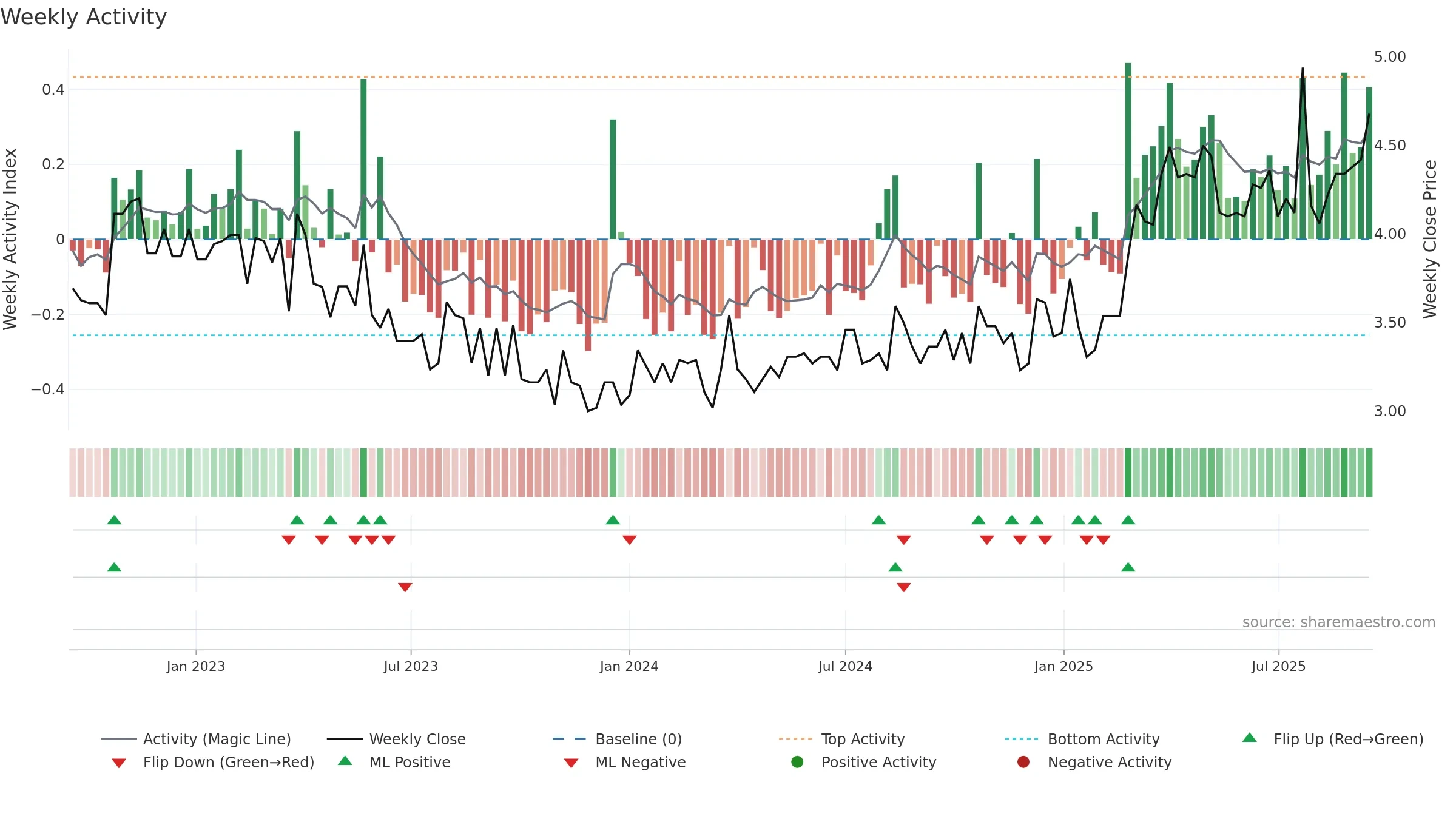This screenshot has width=1456, height=819.
Task: Click the Flip Up green triangle legend icon
Action: [x=1250, y=738]
